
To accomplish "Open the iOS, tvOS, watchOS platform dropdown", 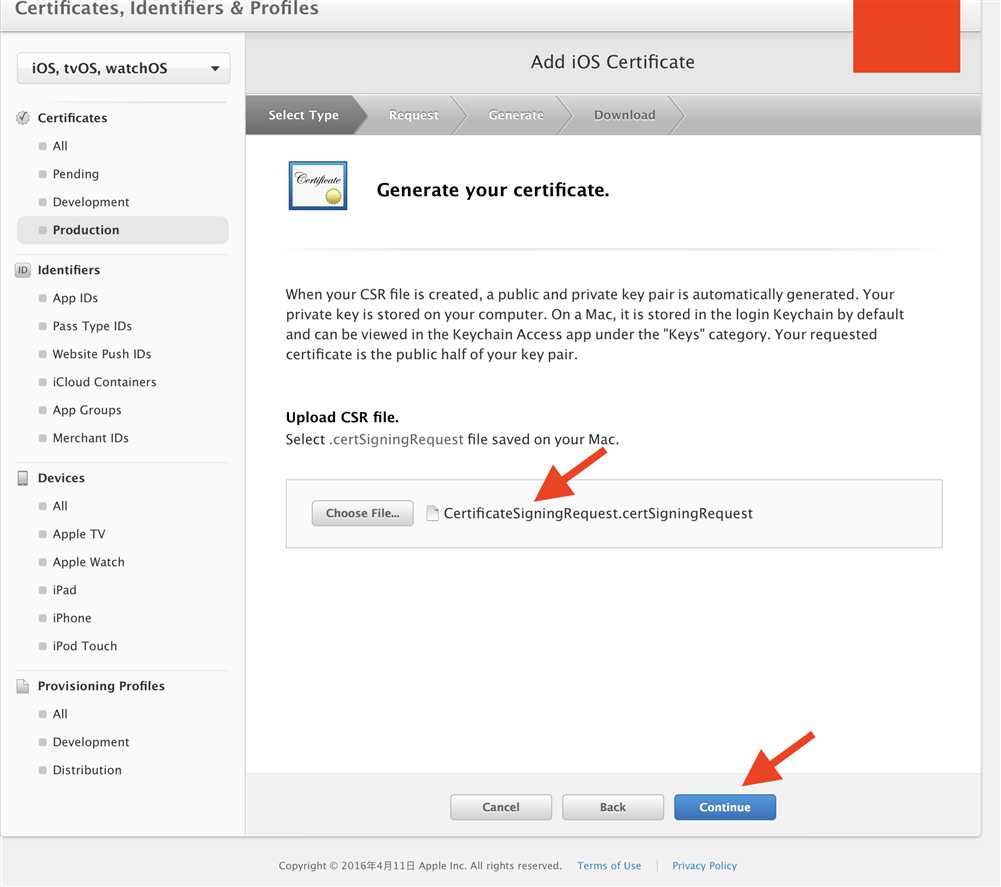I will coord(123,68).
